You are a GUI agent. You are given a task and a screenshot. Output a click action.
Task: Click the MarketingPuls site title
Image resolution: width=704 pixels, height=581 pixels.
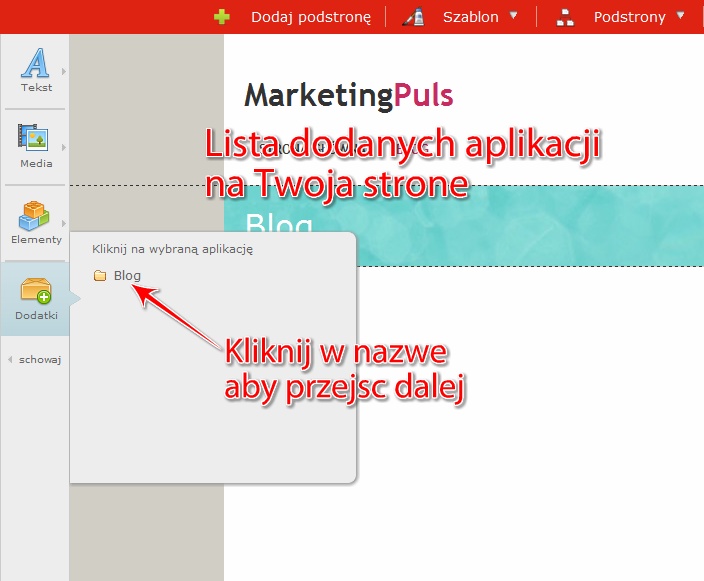348,95
